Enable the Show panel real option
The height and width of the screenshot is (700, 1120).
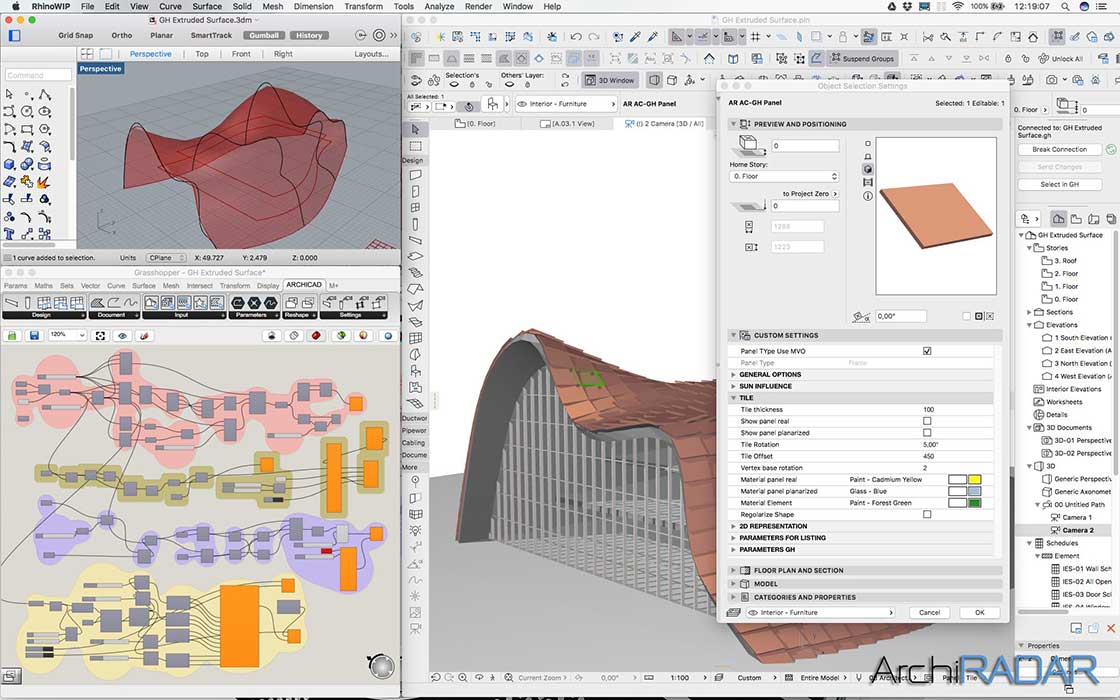[926, 421]
